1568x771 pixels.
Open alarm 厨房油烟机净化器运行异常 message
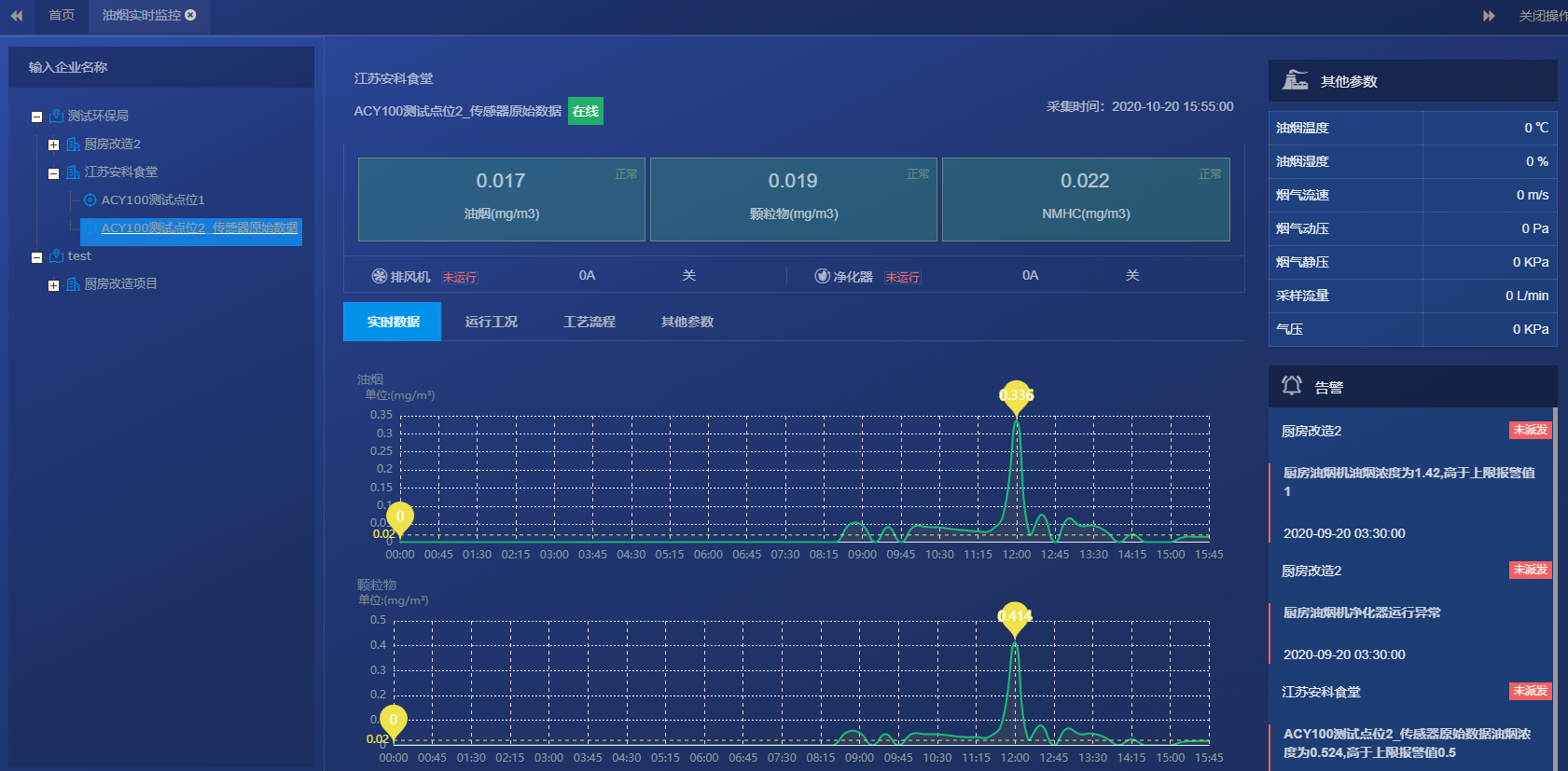point(1362,613)
